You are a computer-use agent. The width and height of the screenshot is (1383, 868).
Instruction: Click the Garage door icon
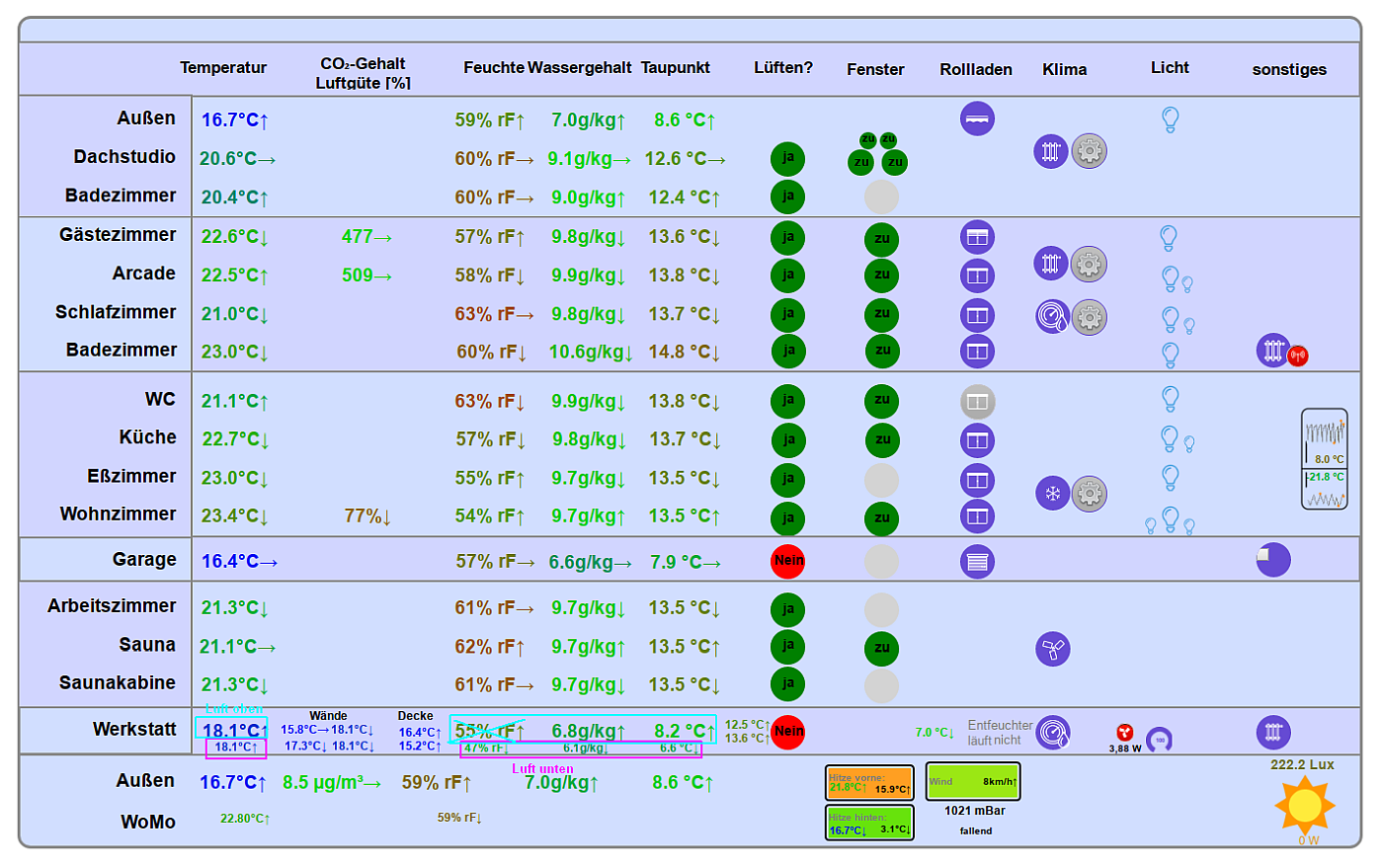[977, 562]
